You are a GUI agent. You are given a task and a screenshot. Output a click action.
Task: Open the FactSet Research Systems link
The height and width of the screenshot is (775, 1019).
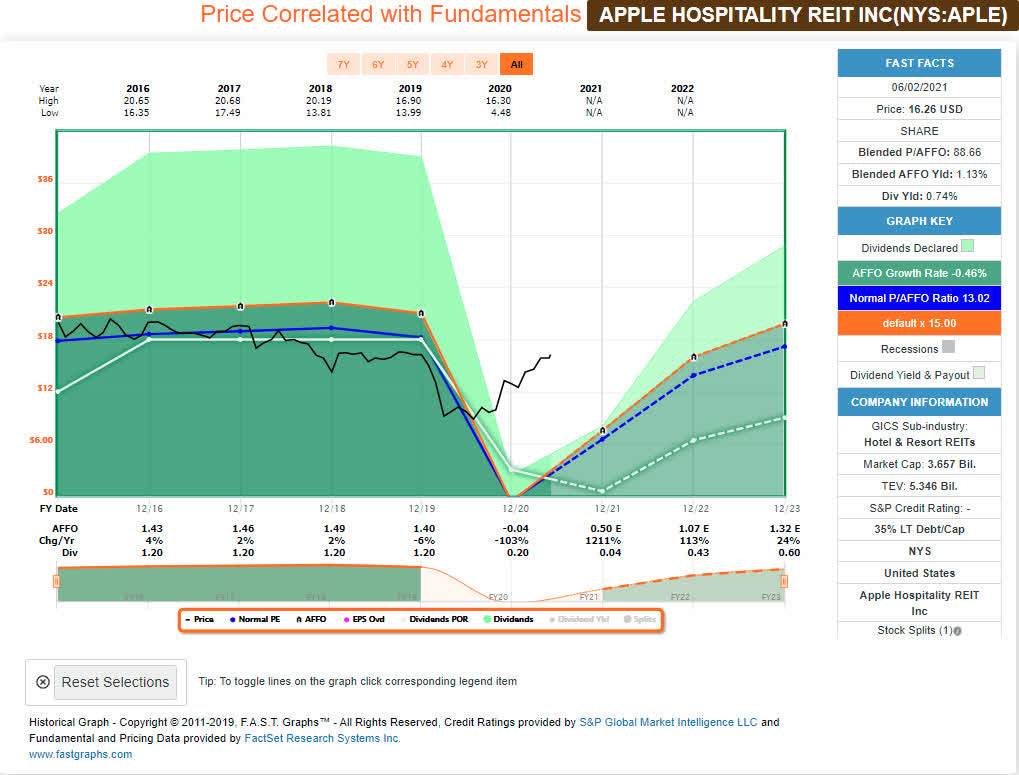click(322, 739)
